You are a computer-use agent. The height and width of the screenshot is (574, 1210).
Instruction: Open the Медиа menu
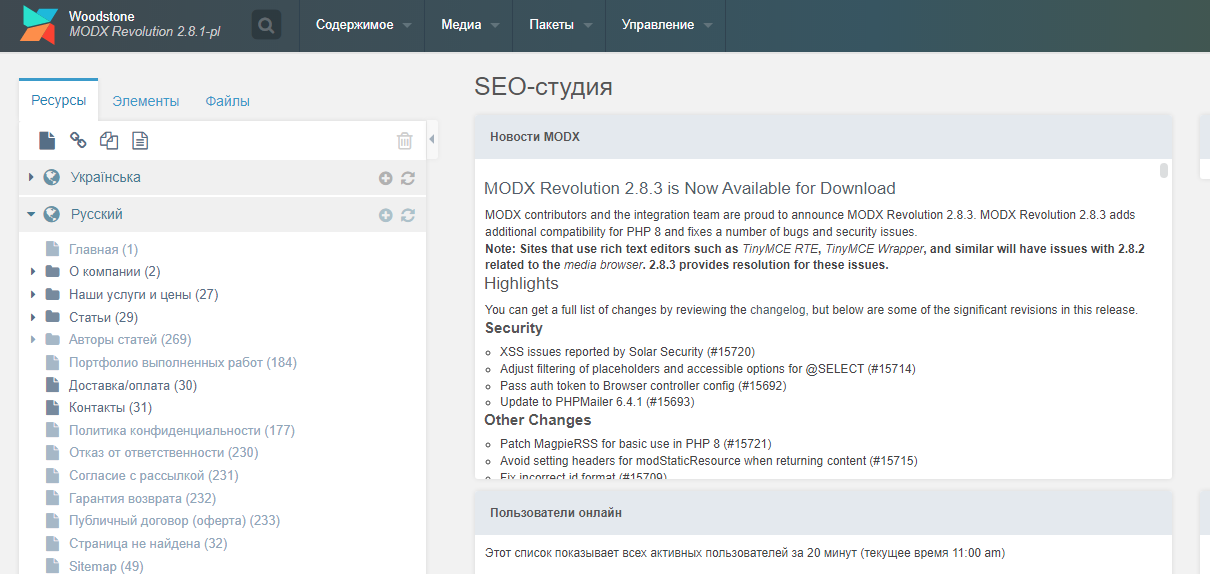coord(470,25)
